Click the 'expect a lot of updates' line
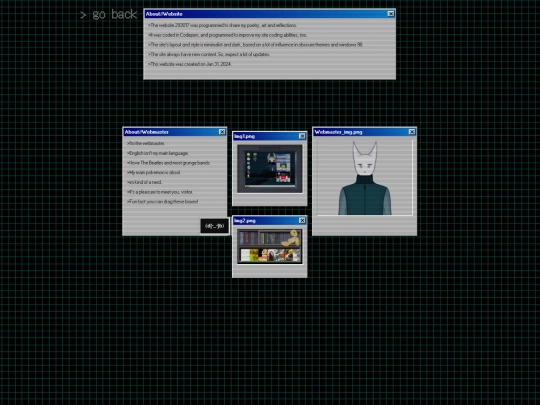Viewport: 540px width, 405px height. click(x=209, y=54)
